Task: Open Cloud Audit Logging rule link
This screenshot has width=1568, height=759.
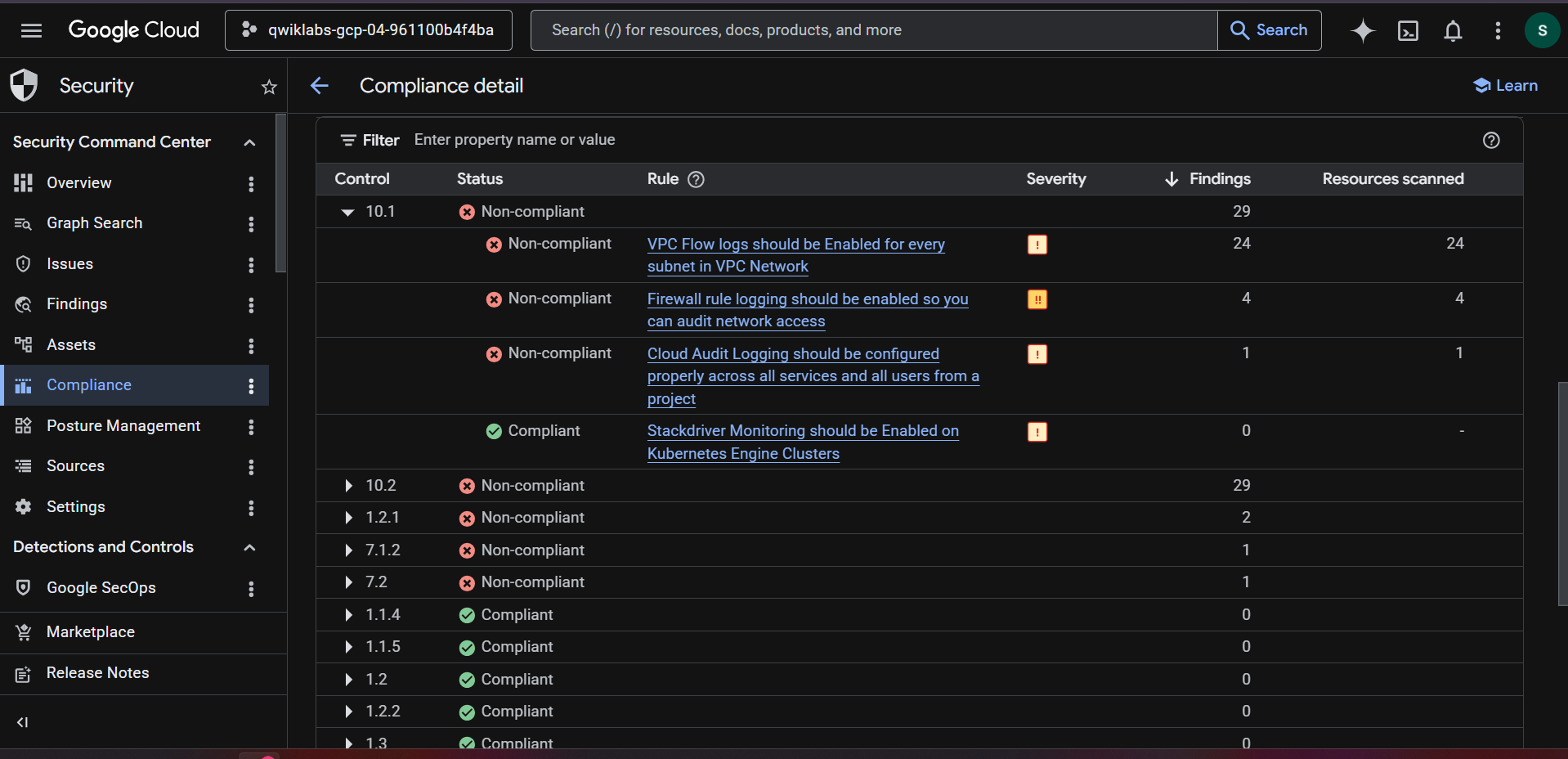Action: (813, 376)
